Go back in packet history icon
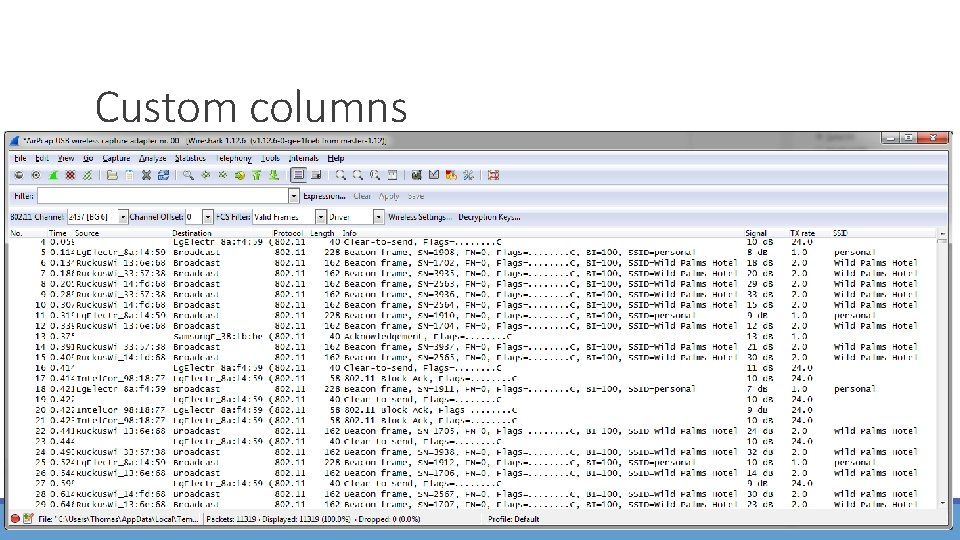Image resolution: width=960 pixels, height=540 pixels. point(206,175)
